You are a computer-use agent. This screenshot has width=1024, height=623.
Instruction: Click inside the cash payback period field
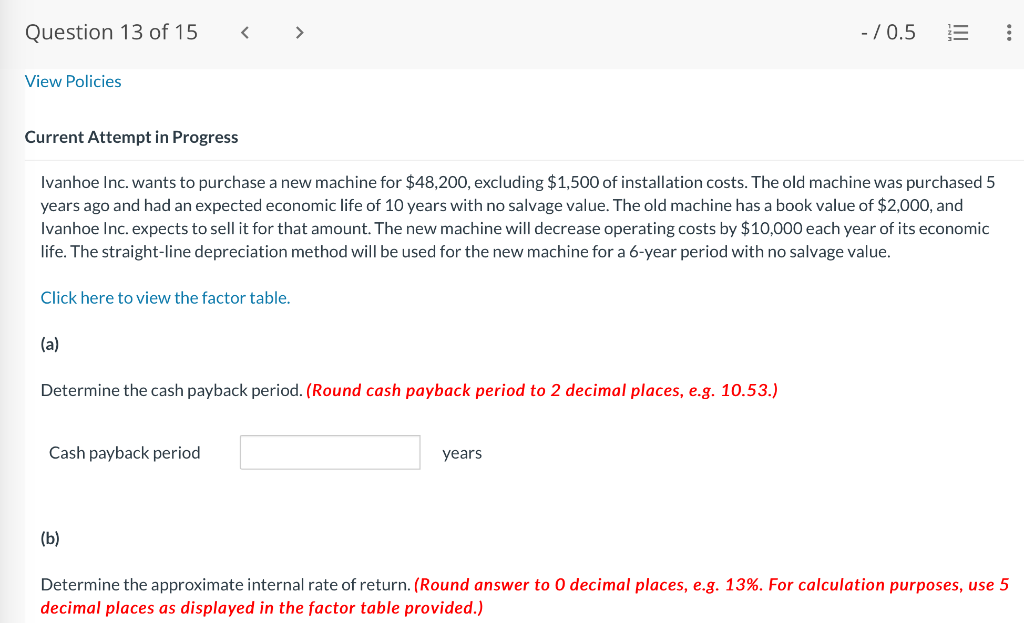(x=329, y=452)
